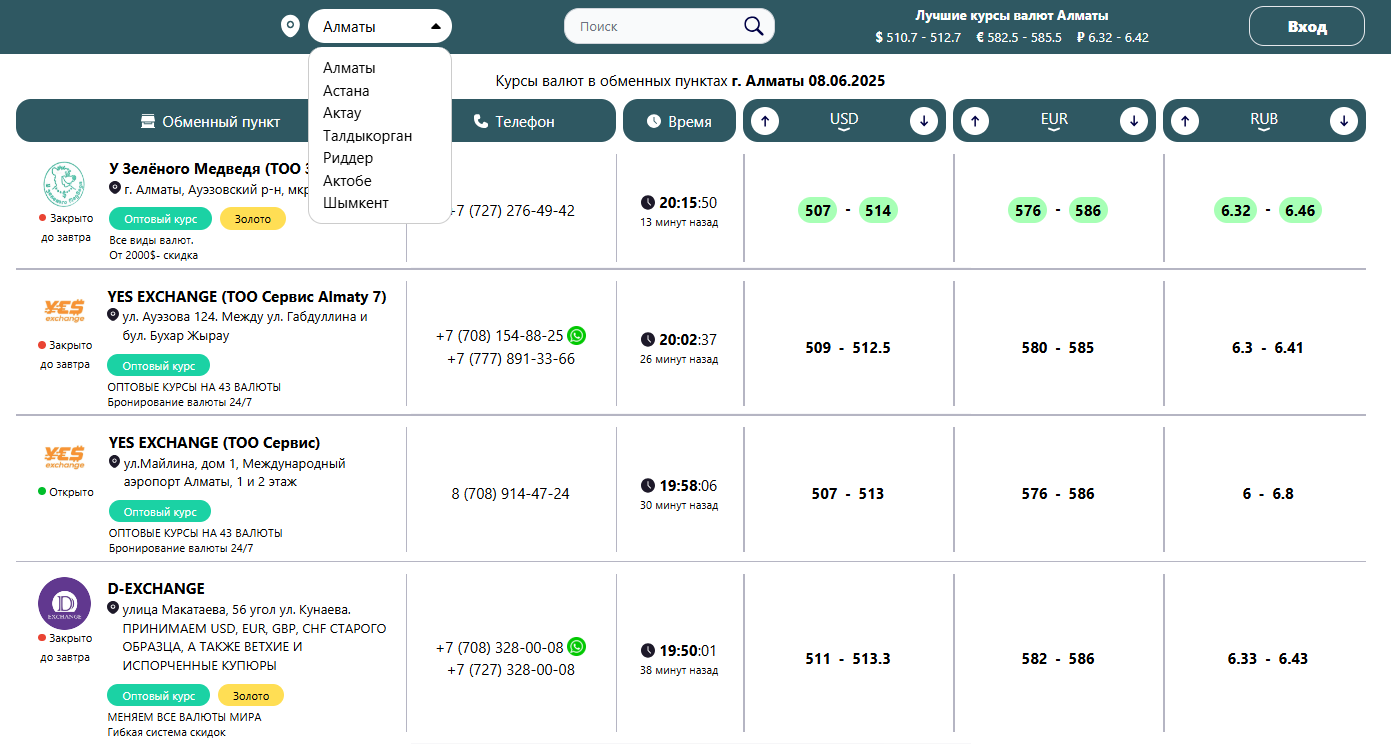This screenshot has width=1391, height=744.
Task: Sort by USD descending arrow
Action: (x=924, y=121)
